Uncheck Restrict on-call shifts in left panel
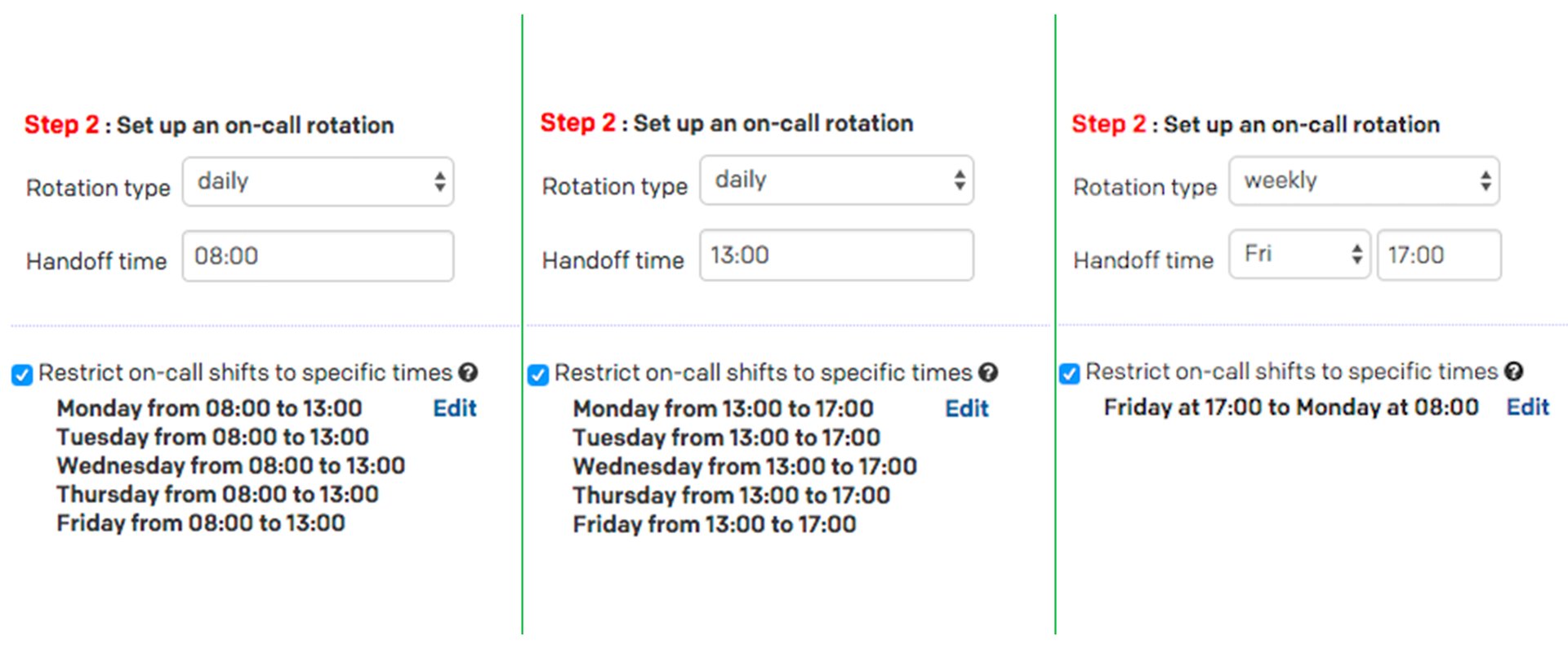1568x658 pixels. [x=22, y=374]
